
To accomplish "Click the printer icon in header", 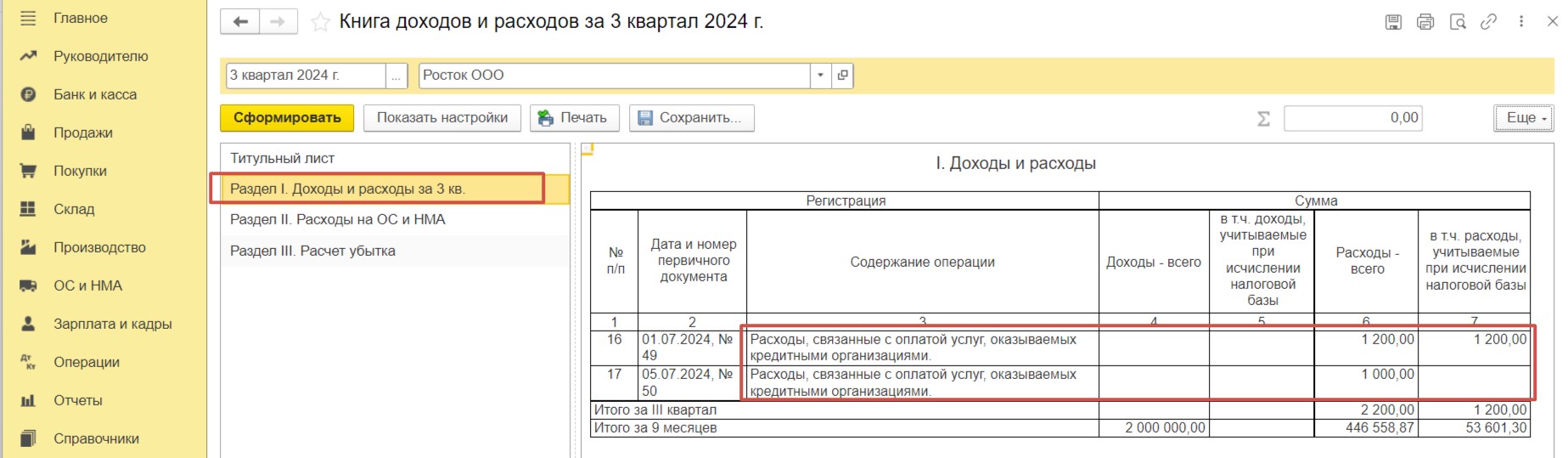I will pos(1425,22).
